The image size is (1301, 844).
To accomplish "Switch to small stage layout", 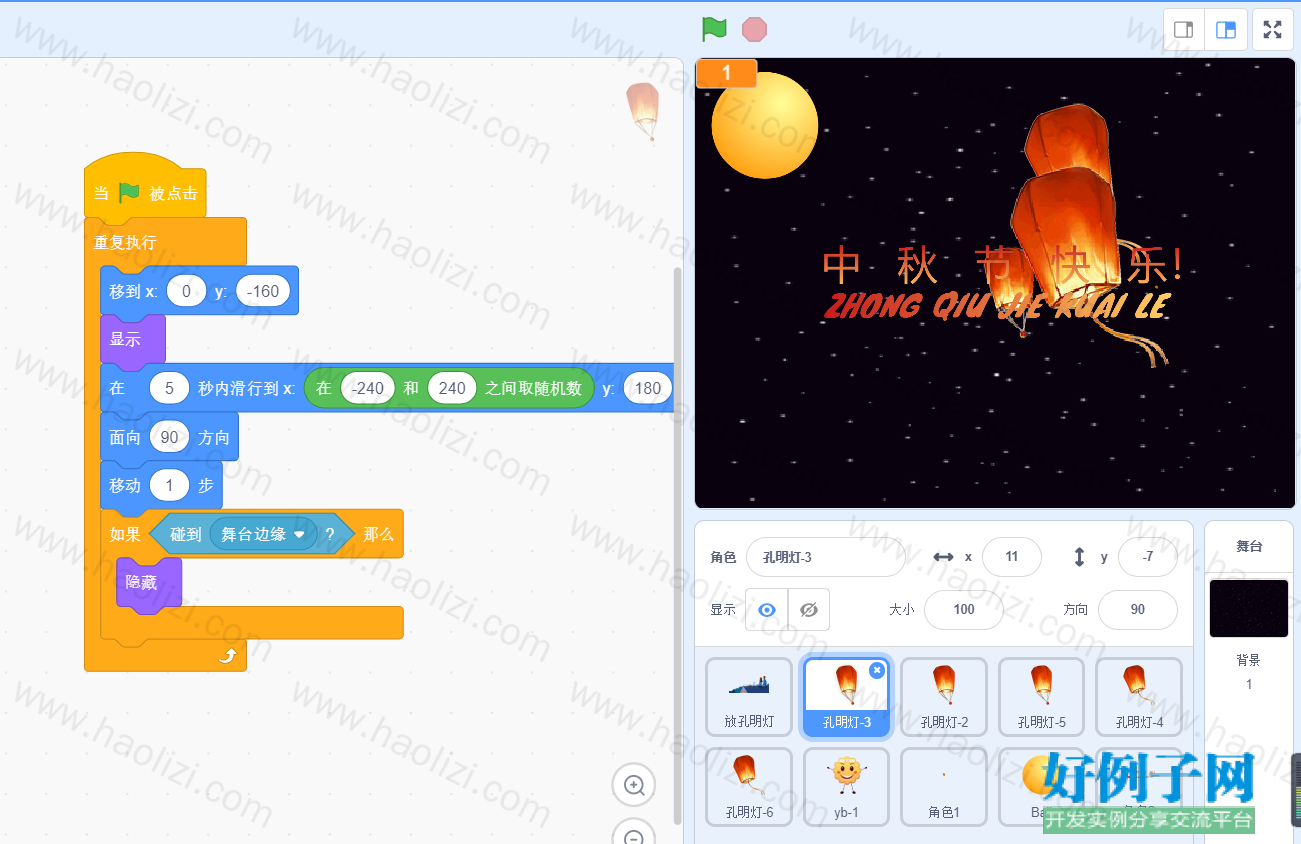I will (1183, 29).
